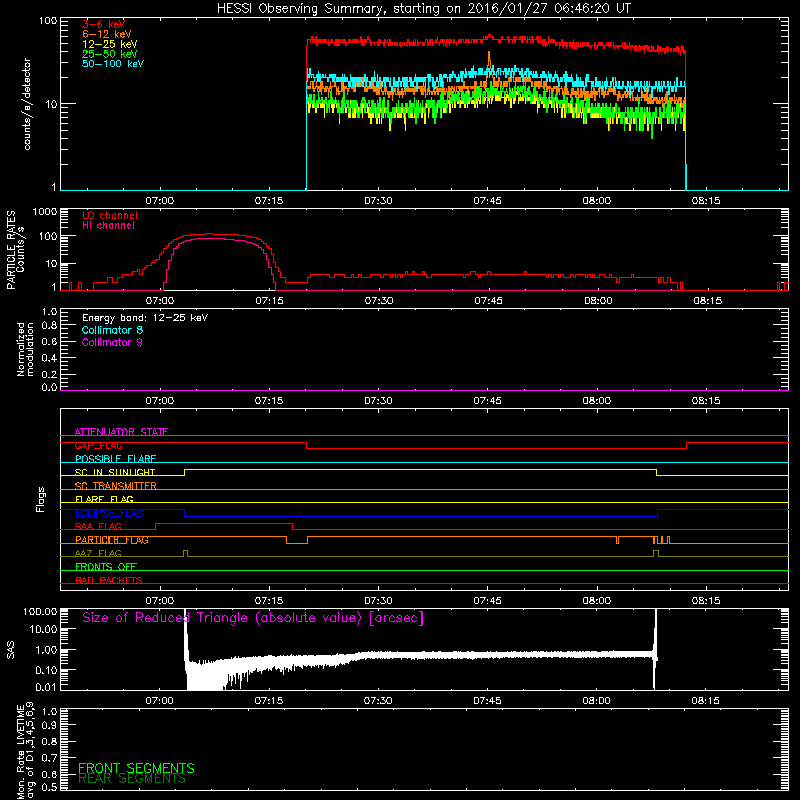The image size is (800, 800).
Task: Click the Mon. Rate LIVETIME axis title
Action: pos(25,751)
